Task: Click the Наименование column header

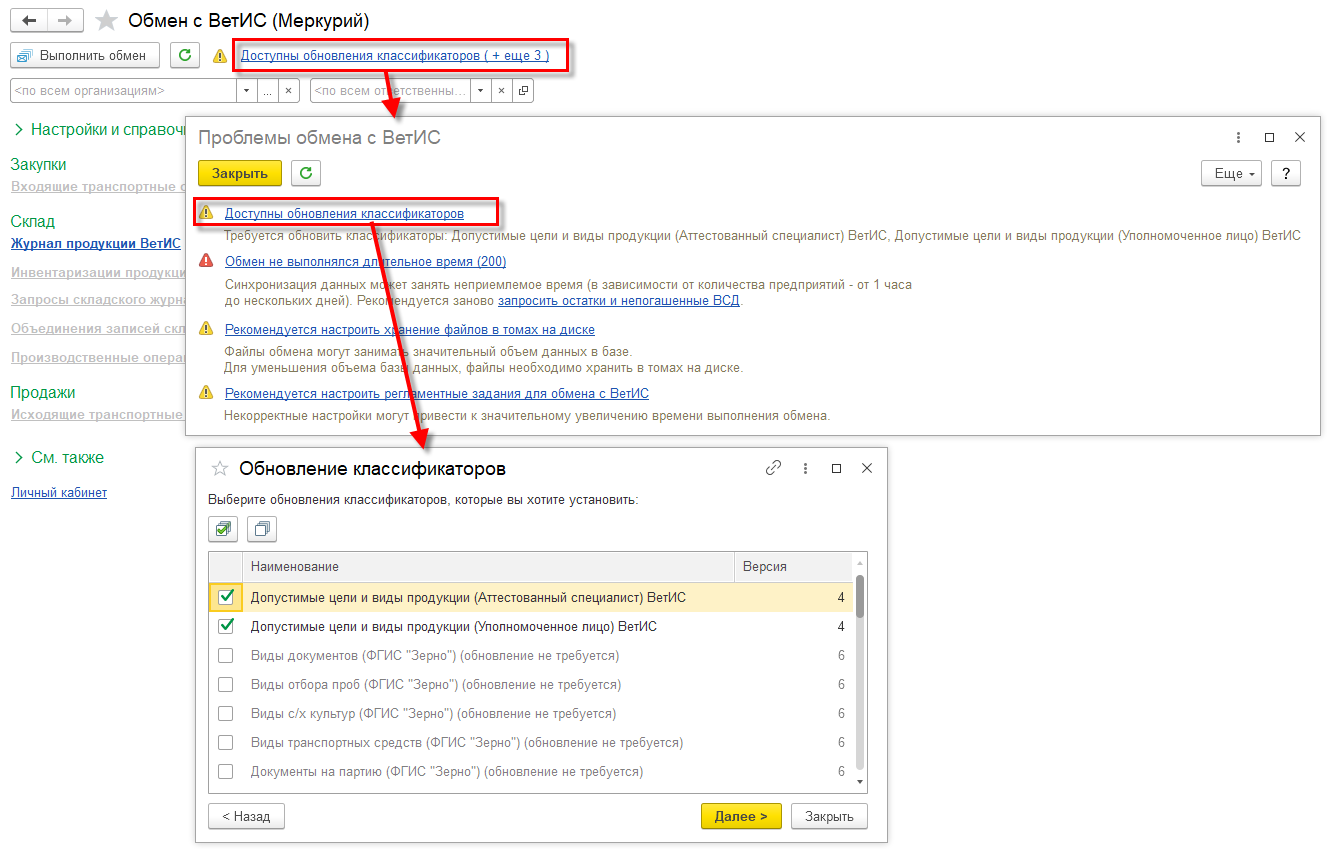Action: [489, 567]
